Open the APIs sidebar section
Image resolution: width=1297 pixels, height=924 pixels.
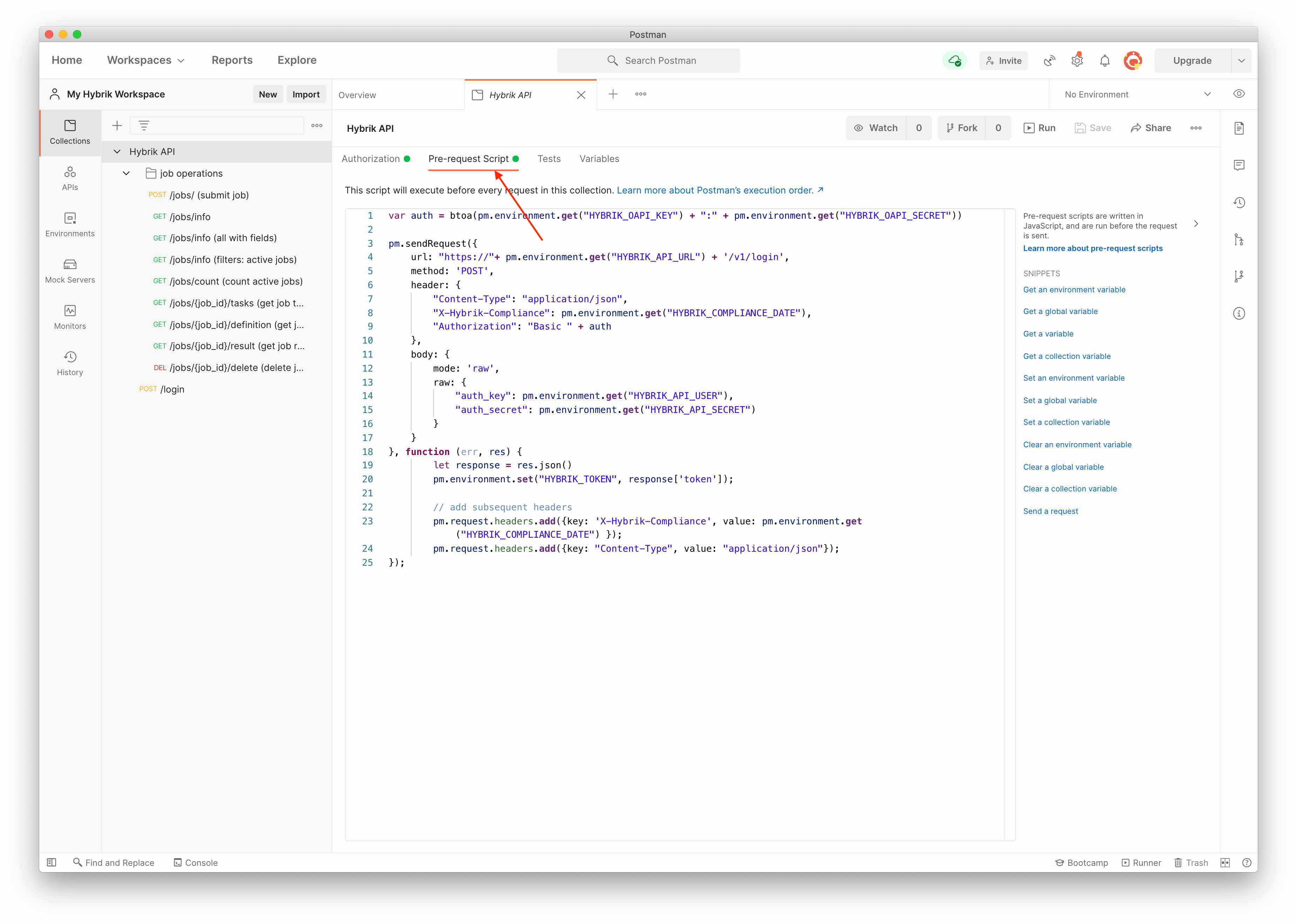pyautogui.click(x=70, y=178)
